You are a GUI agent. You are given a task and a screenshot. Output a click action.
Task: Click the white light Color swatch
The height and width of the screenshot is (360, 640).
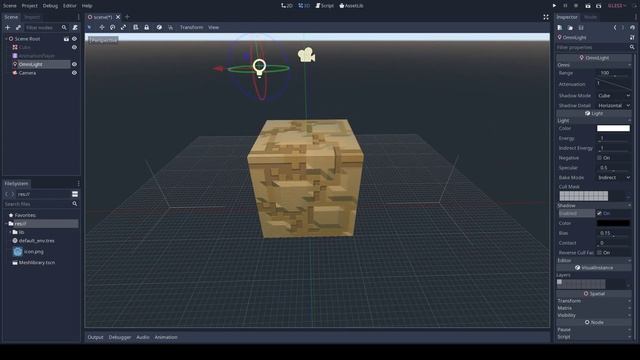tap(613, 128)
